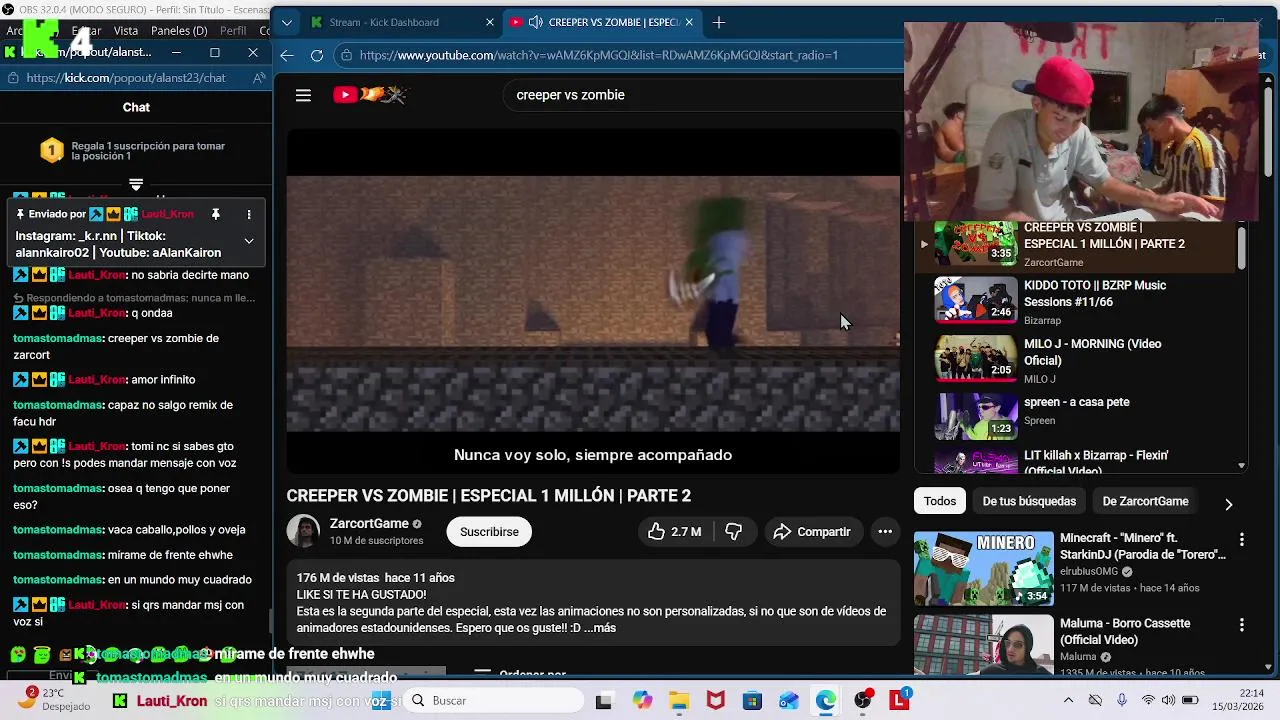Like the Creeper vs Zombie video
Viewport: 1280px width, 720px height.
click(674, 532)
